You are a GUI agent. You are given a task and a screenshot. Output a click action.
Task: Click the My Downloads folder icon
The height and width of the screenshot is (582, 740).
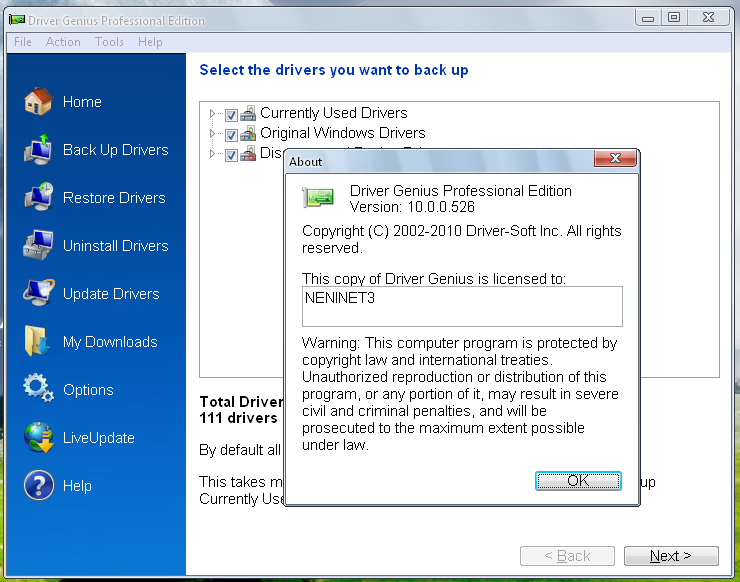point(37,341)
